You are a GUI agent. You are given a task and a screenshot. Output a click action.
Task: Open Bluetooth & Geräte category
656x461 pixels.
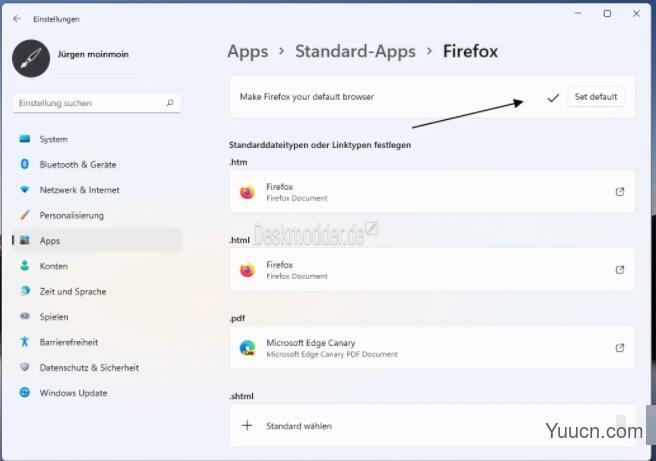coord(97,165)
